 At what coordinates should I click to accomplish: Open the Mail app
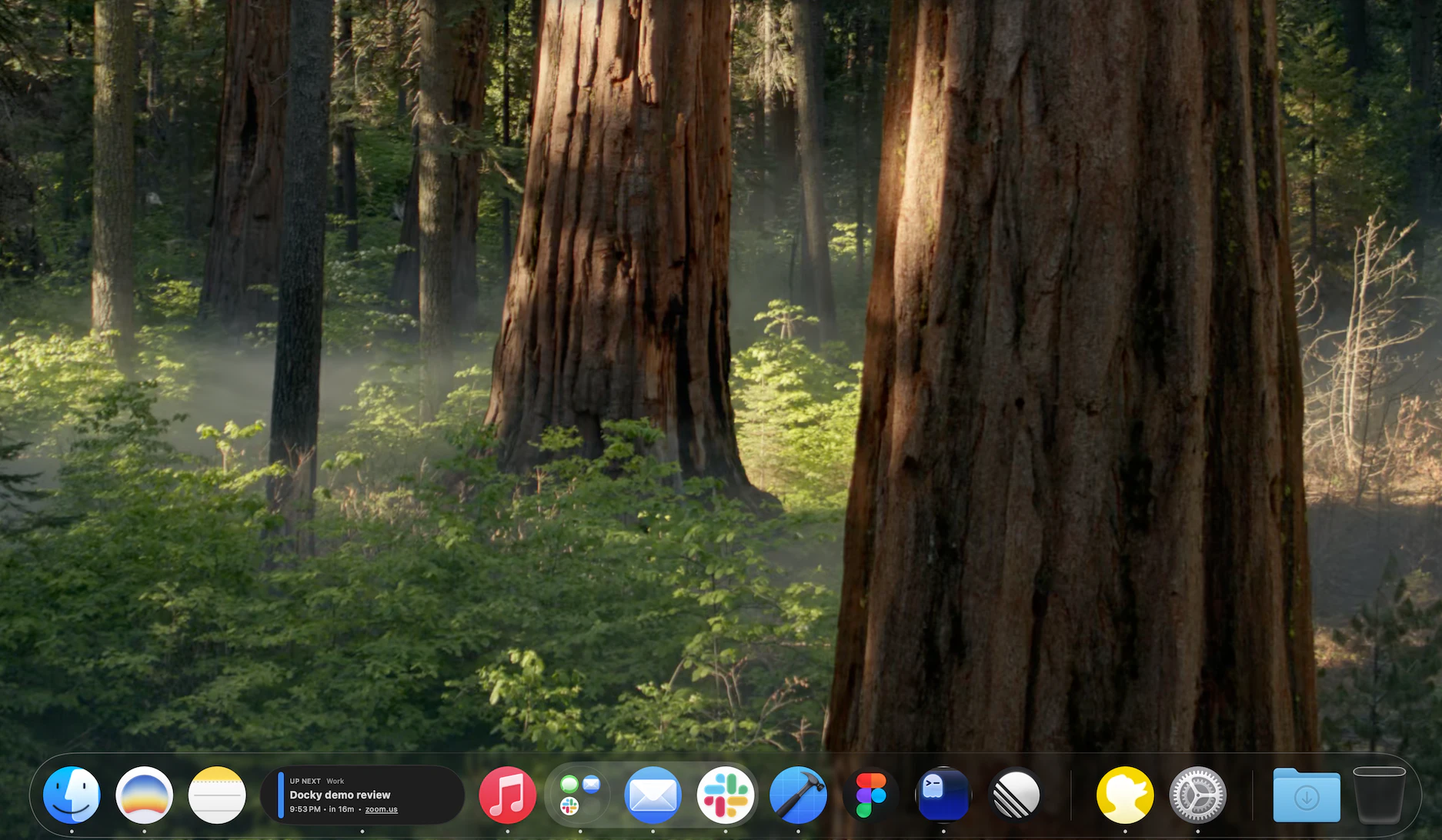tap(653, 795)
